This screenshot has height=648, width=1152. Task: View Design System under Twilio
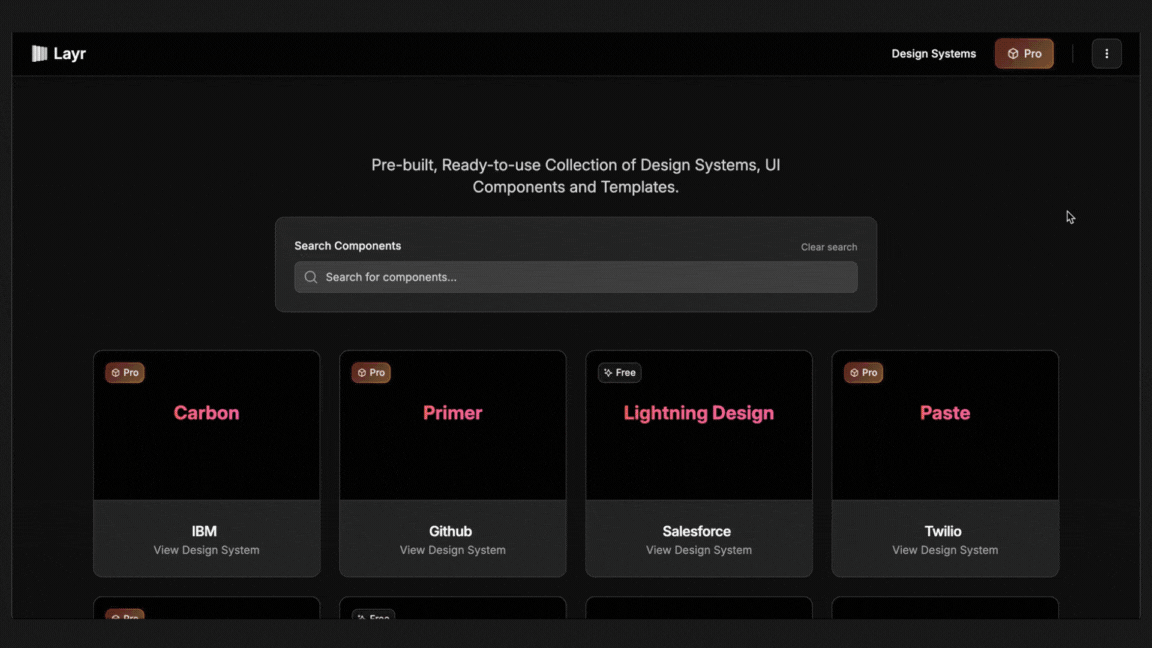tap(945, 550)
